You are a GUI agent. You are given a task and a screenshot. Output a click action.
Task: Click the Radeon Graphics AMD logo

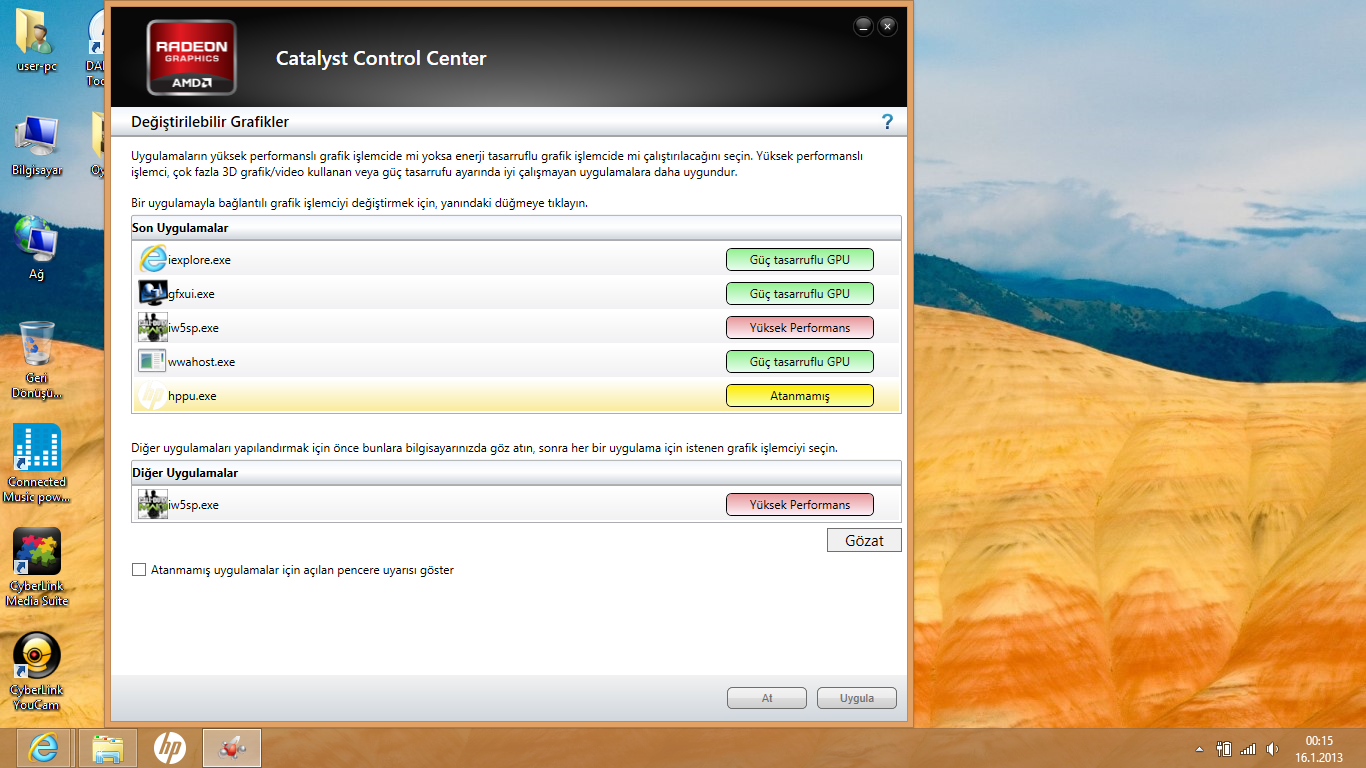coord(192,57)
